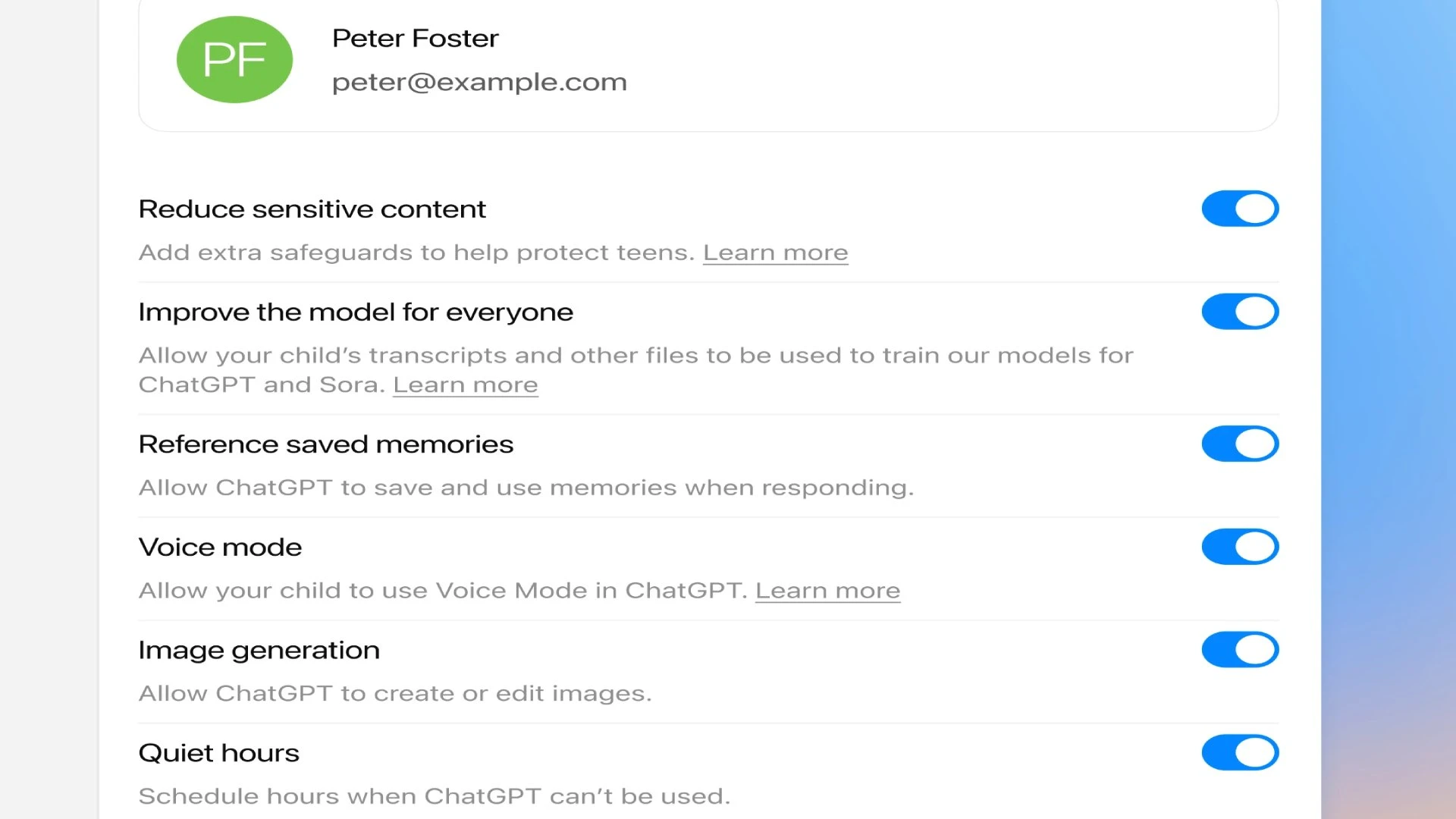The image size is (1456, 819).
Task: Click the Image generation setting title
Action: coord(259,651)
